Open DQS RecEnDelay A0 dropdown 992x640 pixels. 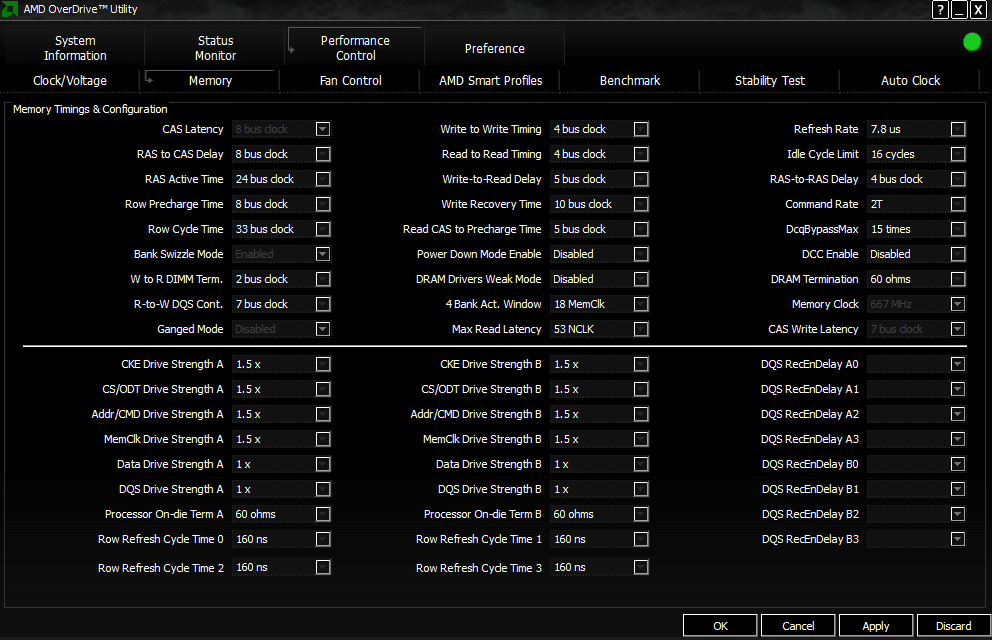(958, 364)
